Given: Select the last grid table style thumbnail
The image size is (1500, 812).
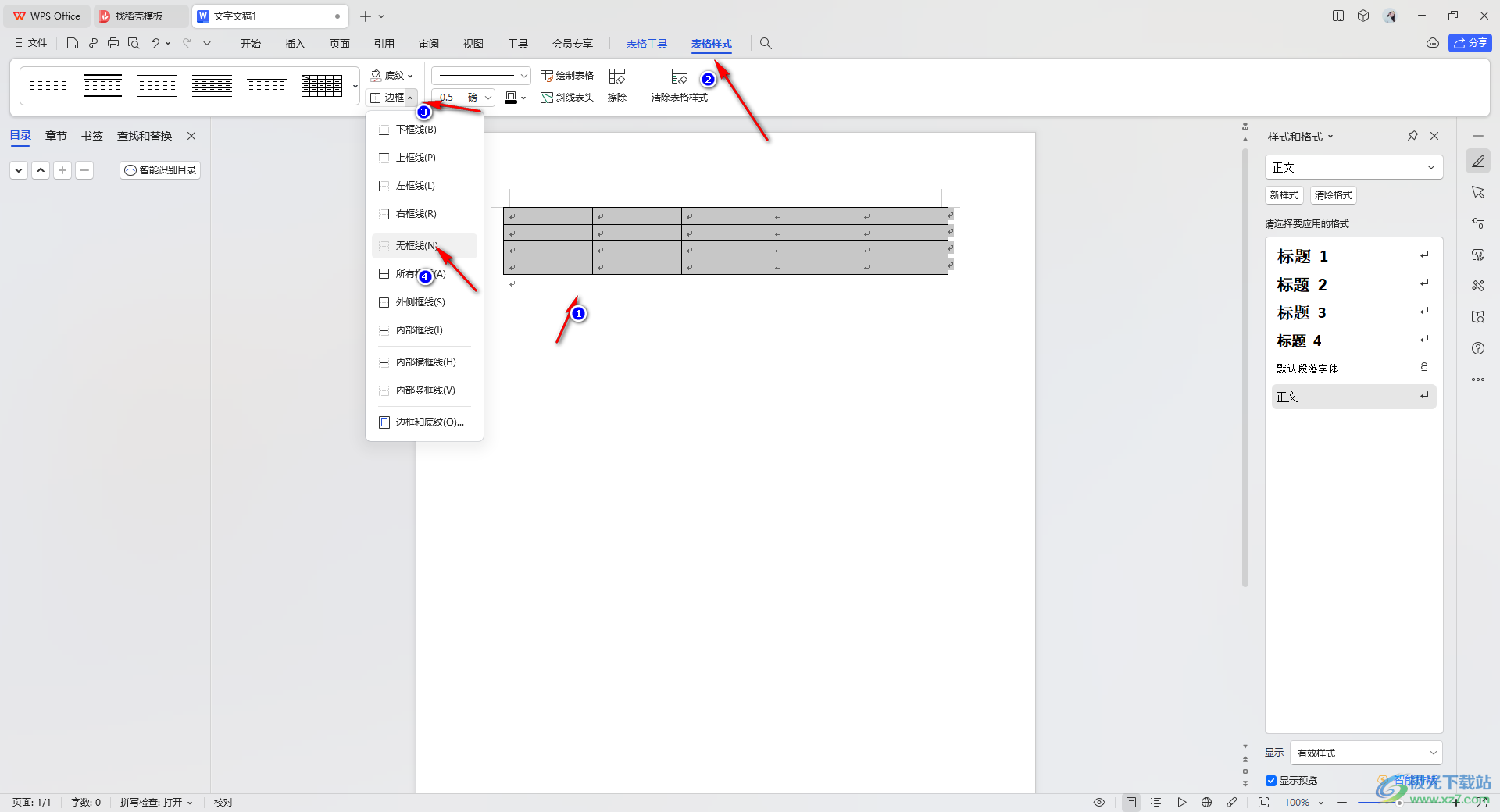Looking at the screenshot, I should (322, 85).
